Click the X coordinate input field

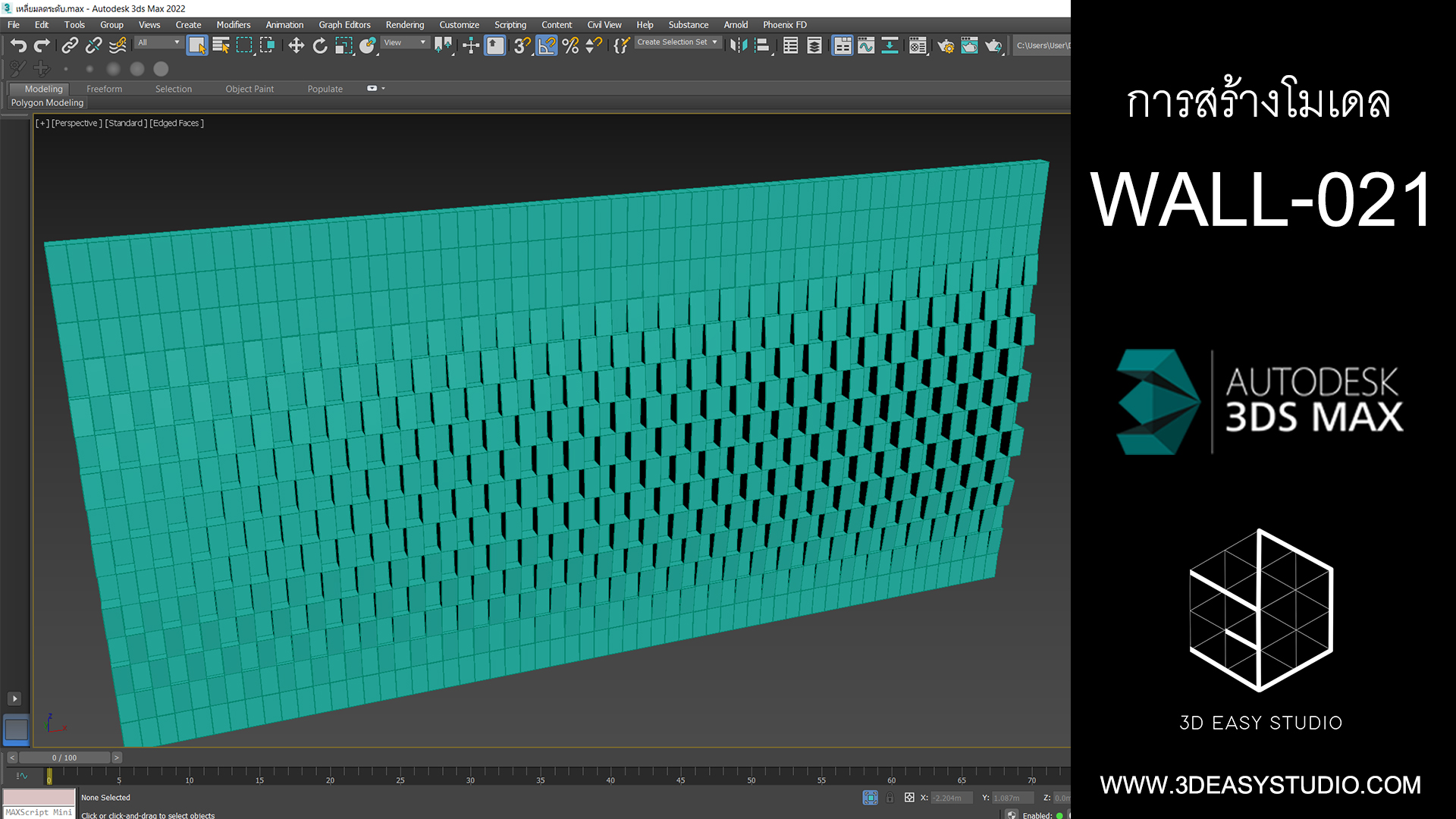point(951,798)
